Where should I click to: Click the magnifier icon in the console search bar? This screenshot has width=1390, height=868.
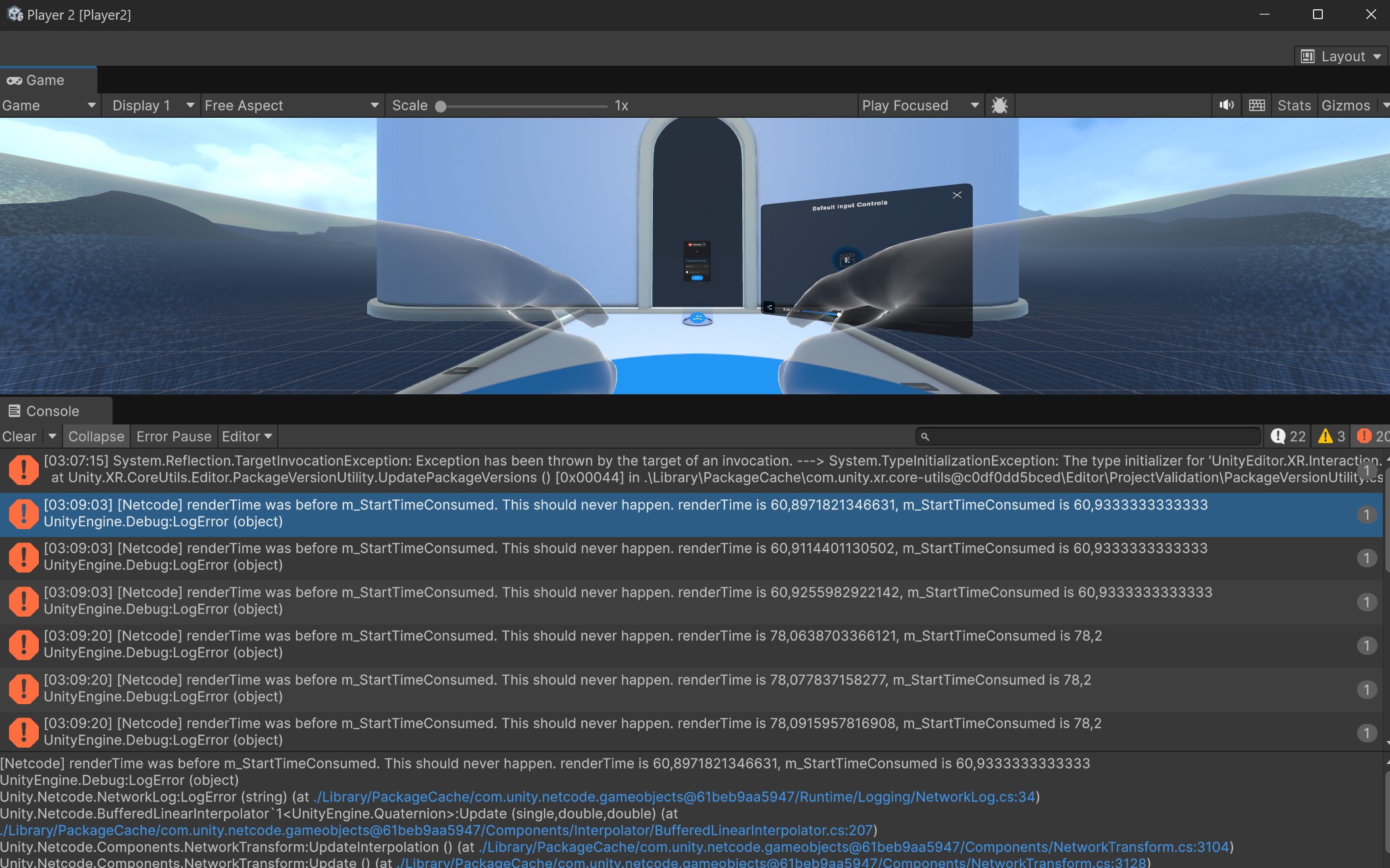coord(926,436)
